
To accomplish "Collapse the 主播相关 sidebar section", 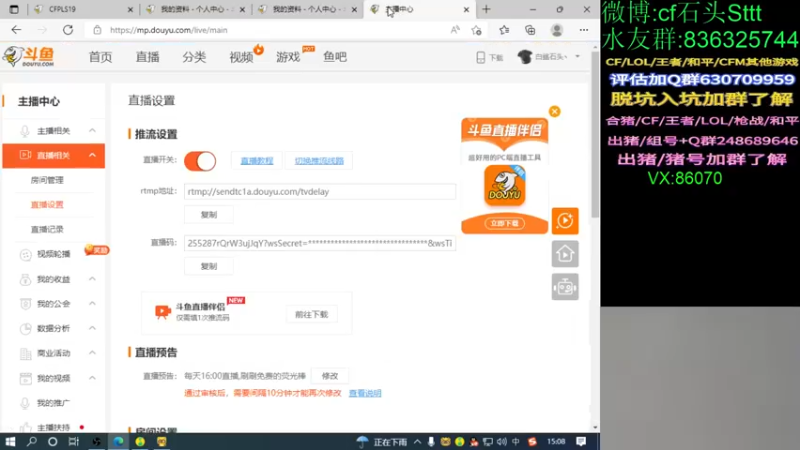I will pyautogui.click(x=92, y=131).
